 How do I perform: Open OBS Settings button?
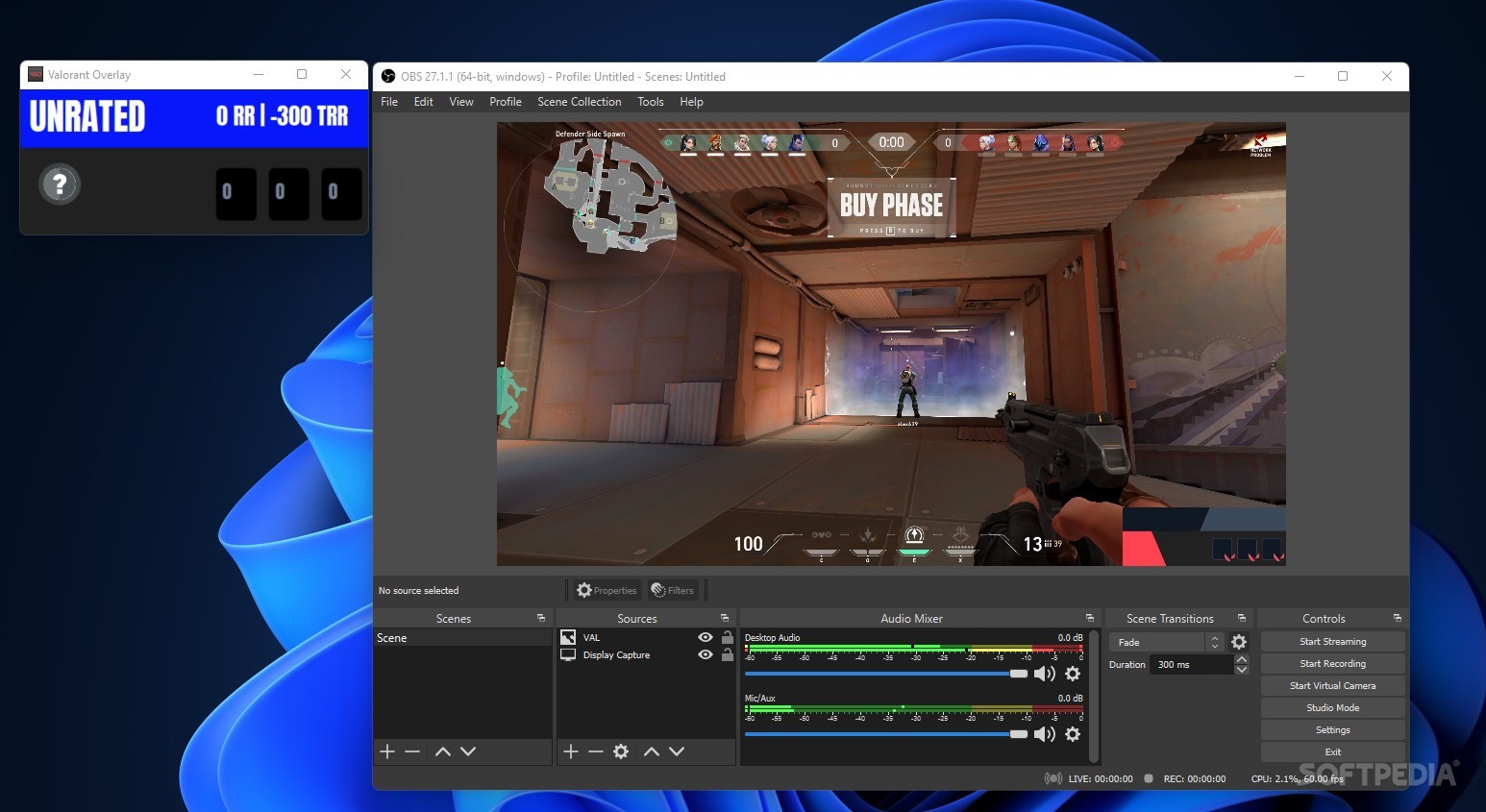click(x=1332, y=730)
